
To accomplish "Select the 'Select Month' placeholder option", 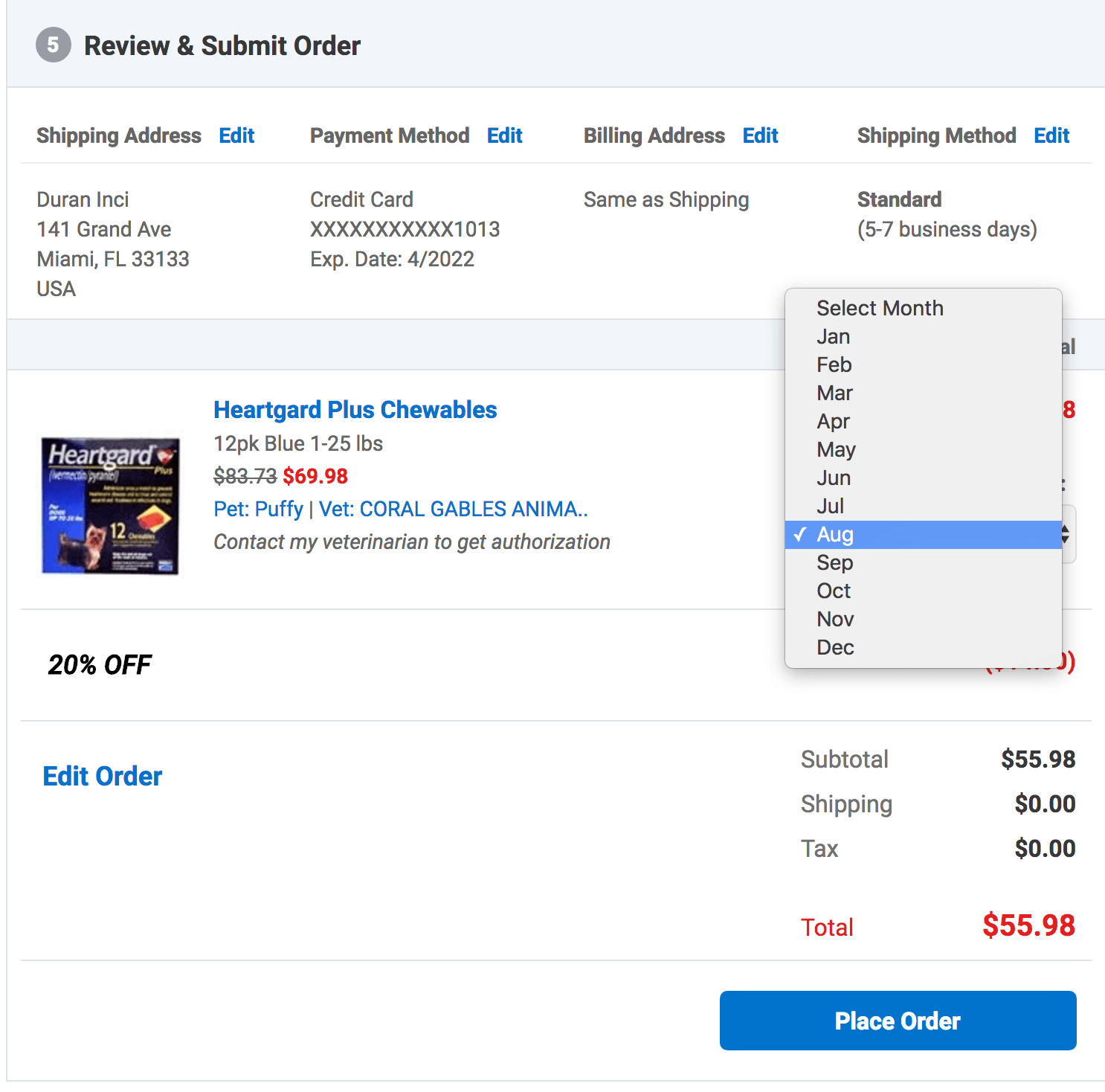I will tap(923, 308).
